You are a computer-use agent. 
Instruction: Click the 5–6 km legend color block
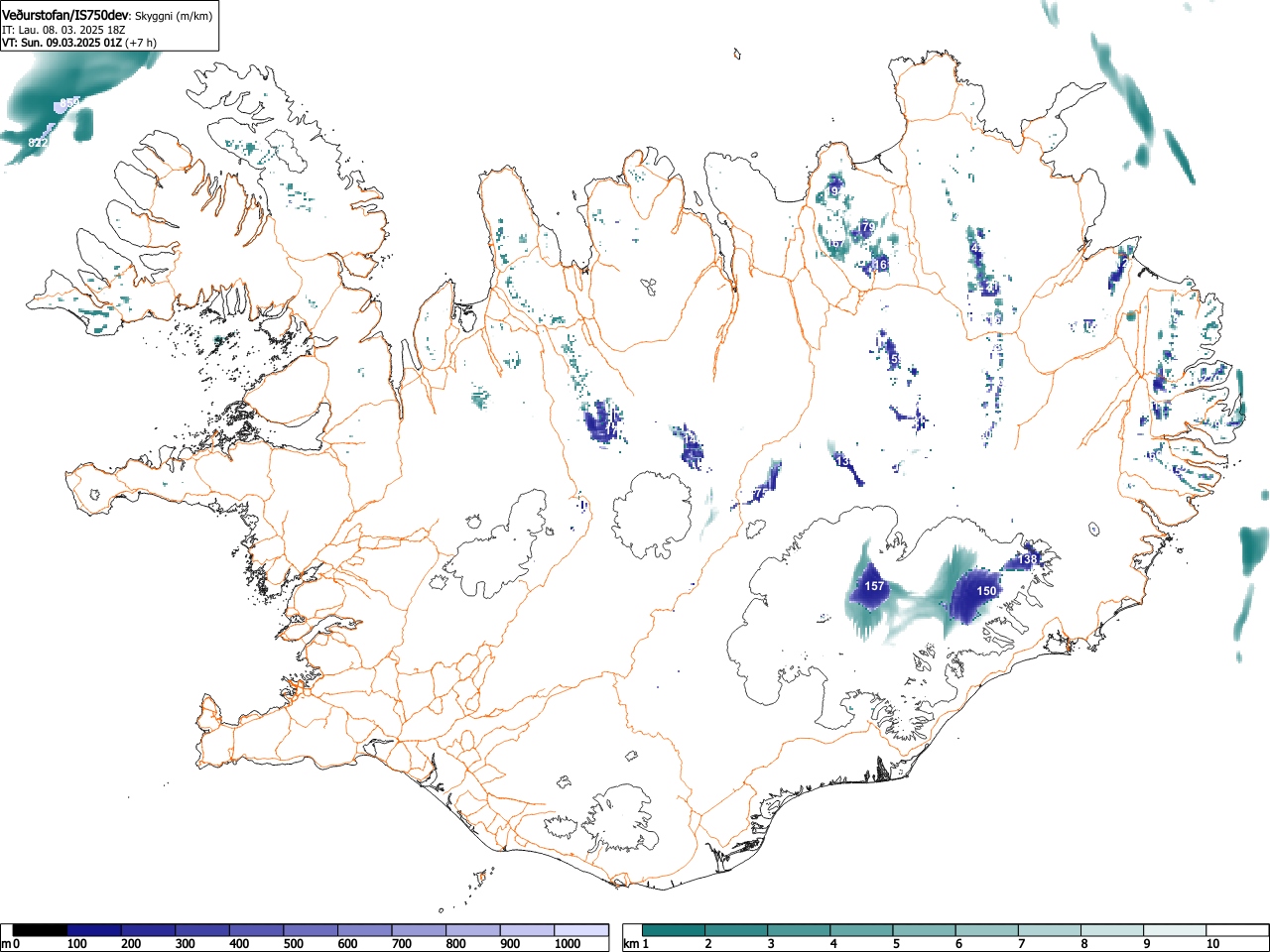[926, 930]
